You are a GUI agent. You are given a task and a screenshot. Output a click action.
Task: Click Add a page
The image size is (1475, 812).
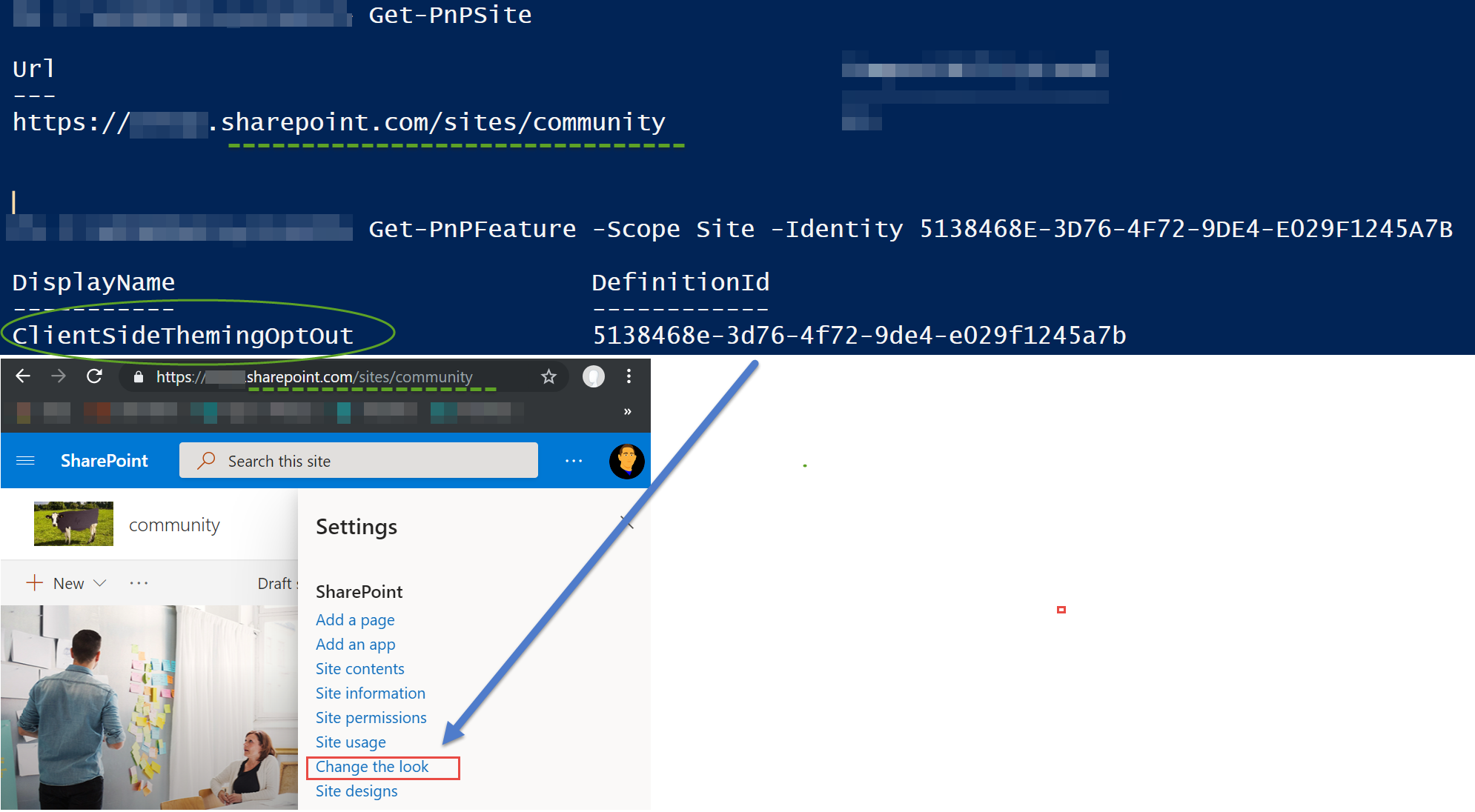point(355,619)
